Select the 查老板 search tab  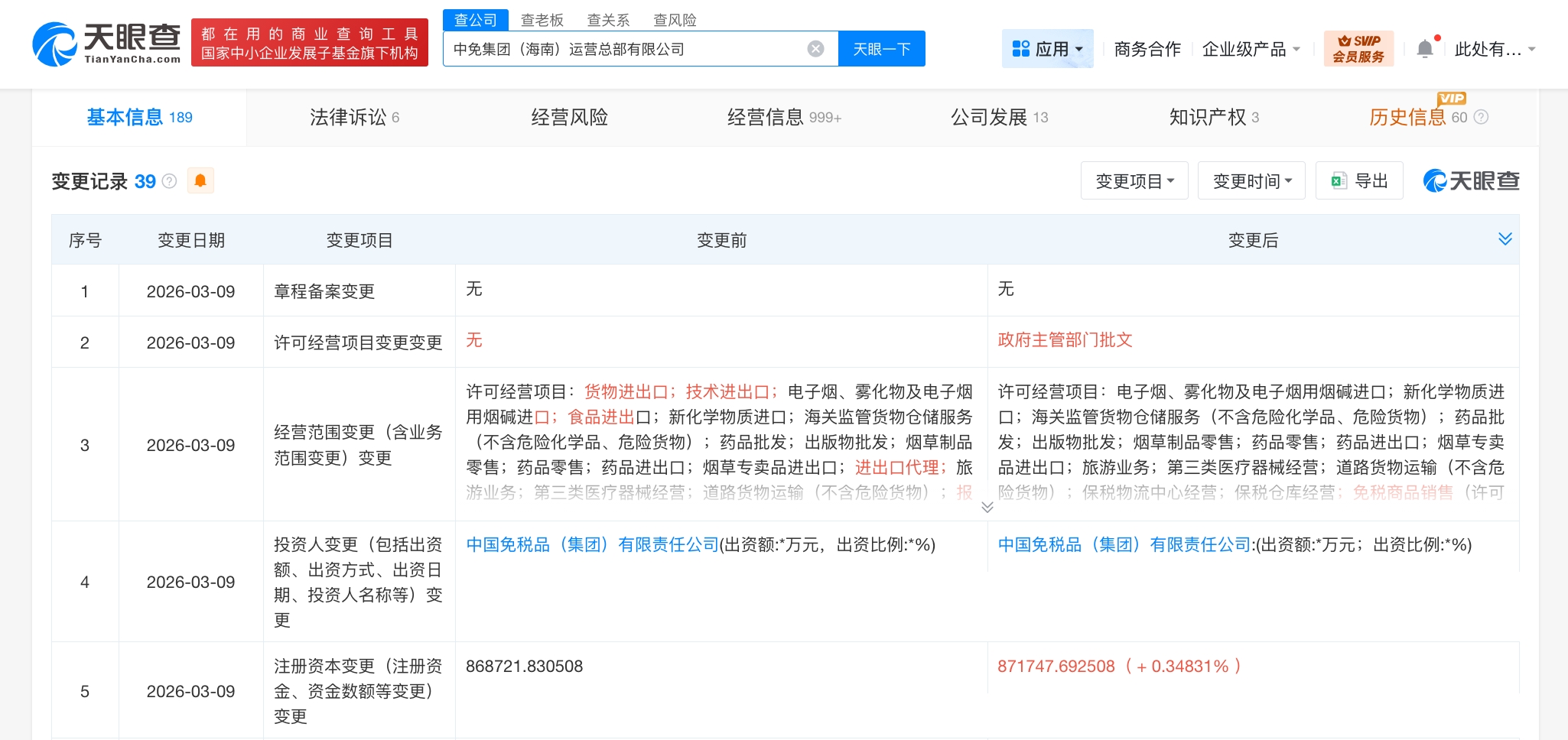coord(542,20)
